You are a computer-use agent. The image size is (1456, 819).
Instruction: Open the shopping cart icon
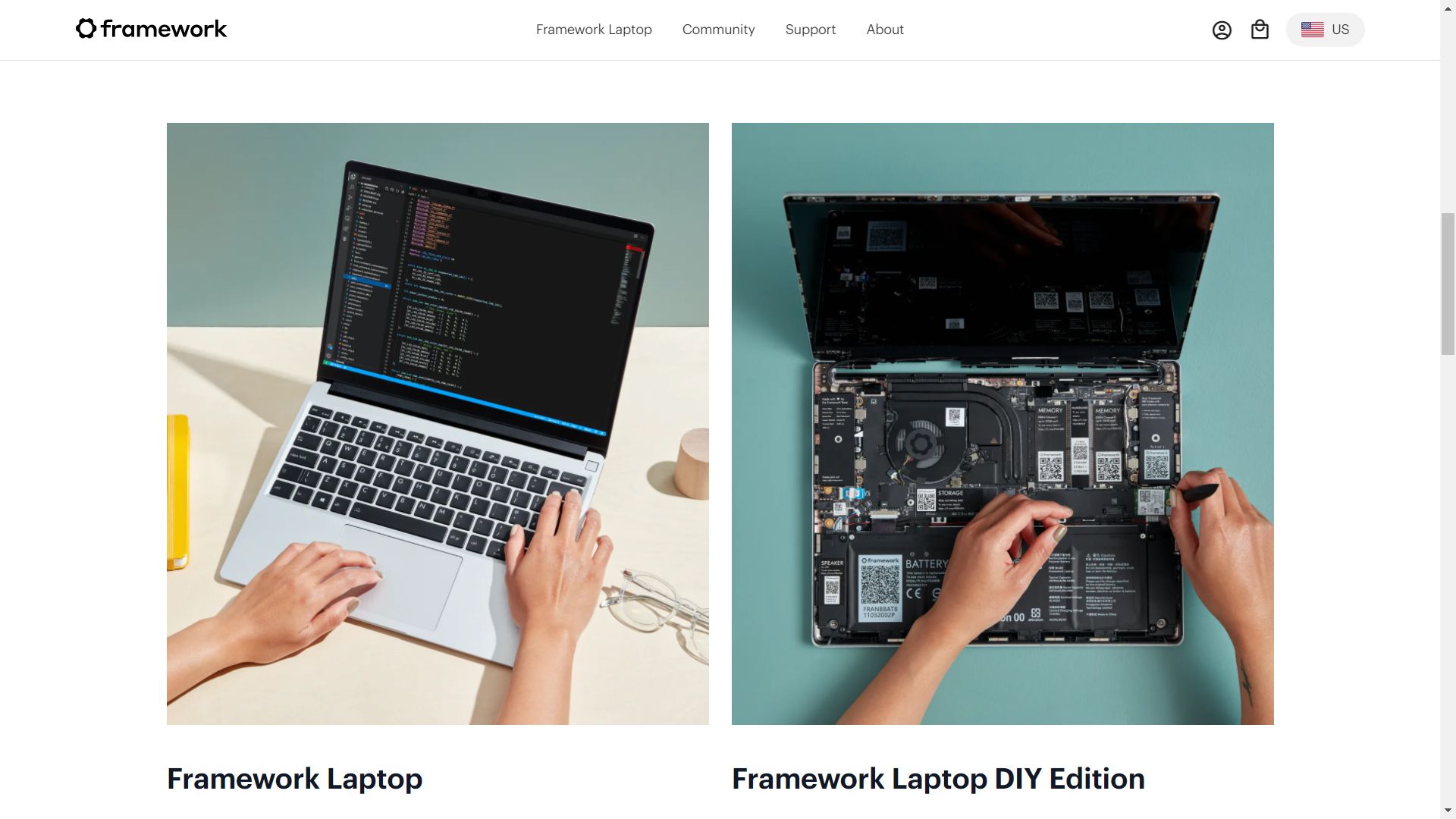point(1259,29)
